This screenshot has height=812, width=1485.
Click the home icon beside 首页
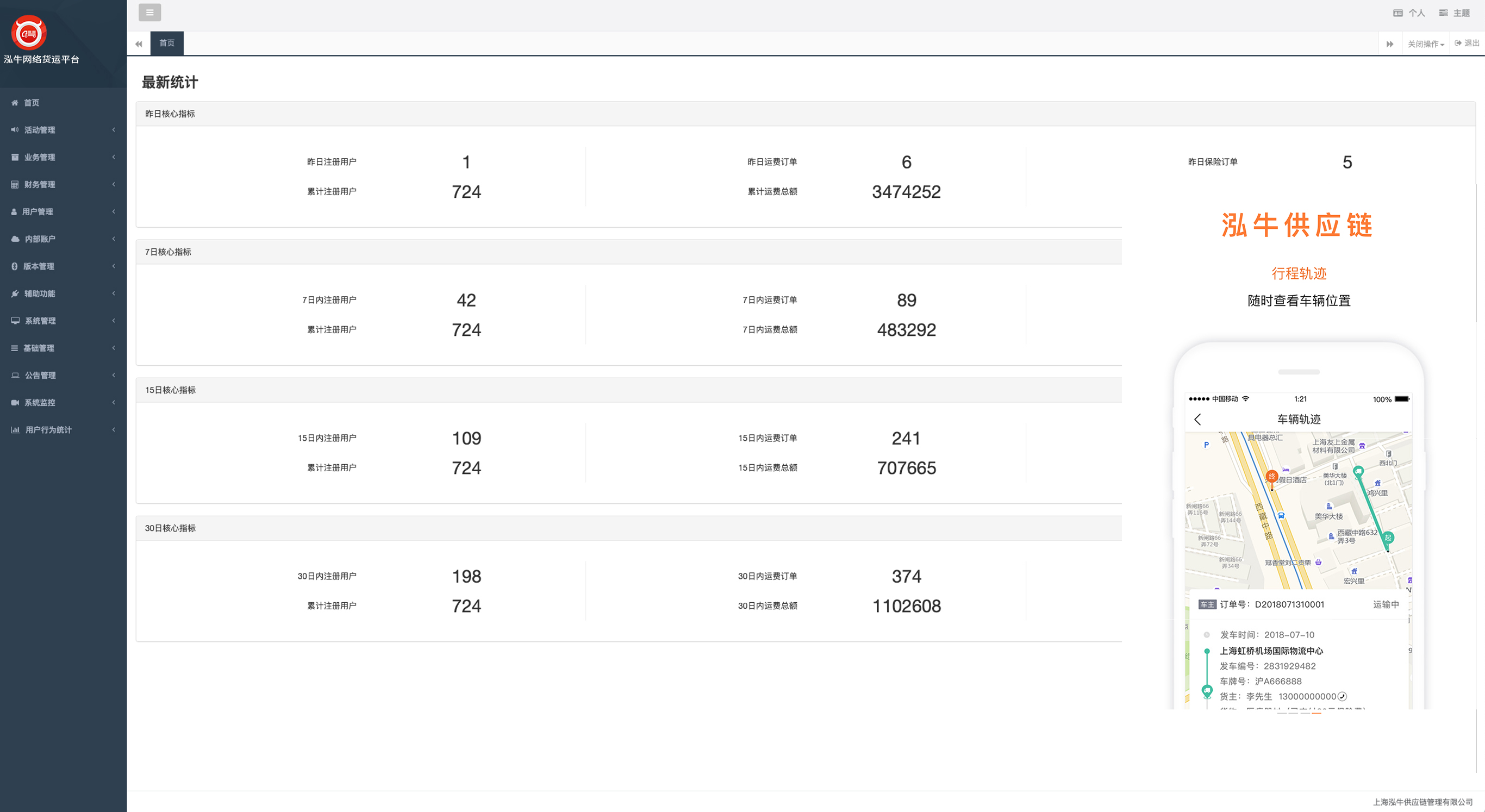(x=15, y=103)
